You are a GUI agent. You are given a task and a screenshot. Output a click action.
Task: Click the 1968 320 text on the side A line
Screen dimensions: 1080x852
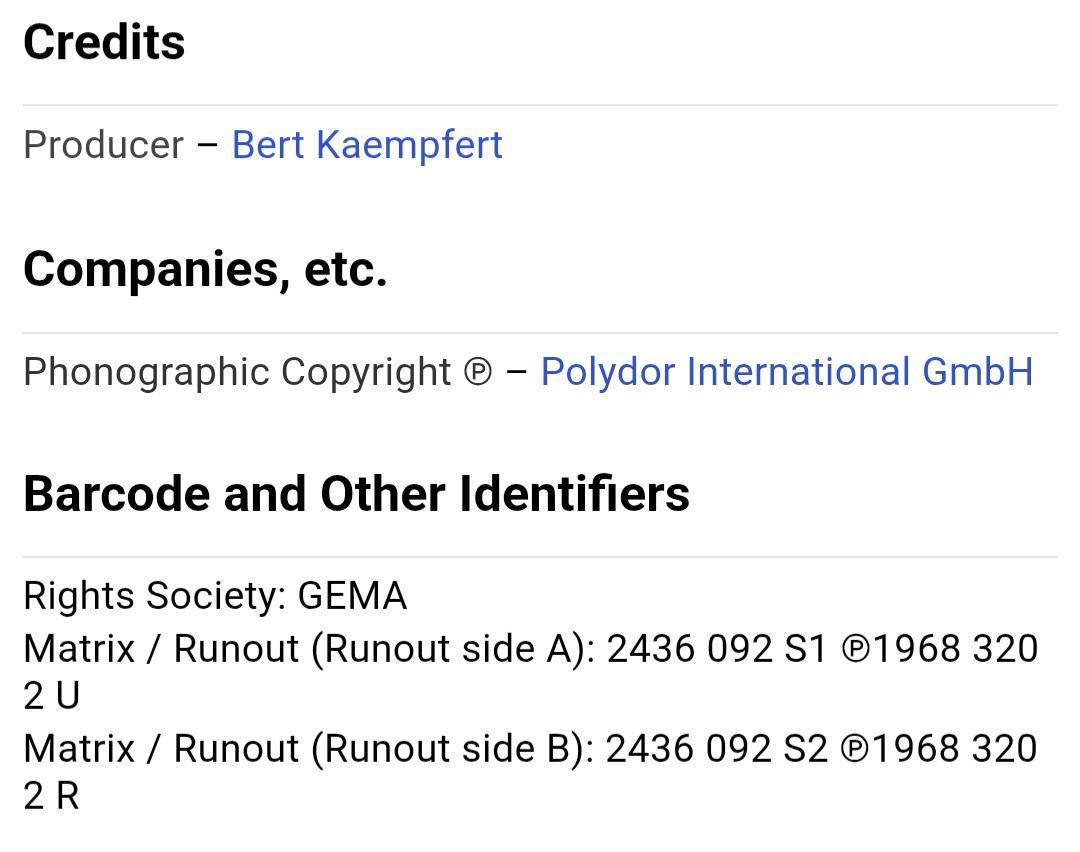tap(955, 649)
